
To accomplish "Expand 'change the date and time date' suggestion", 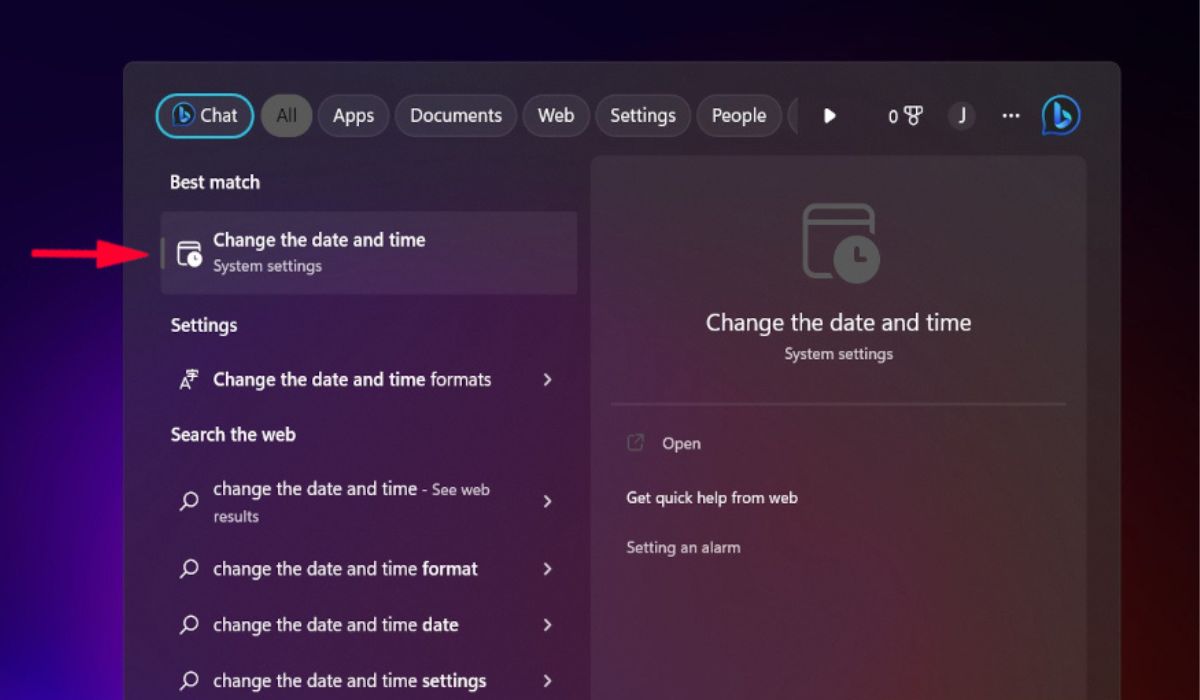I will (x=549, y=625).
